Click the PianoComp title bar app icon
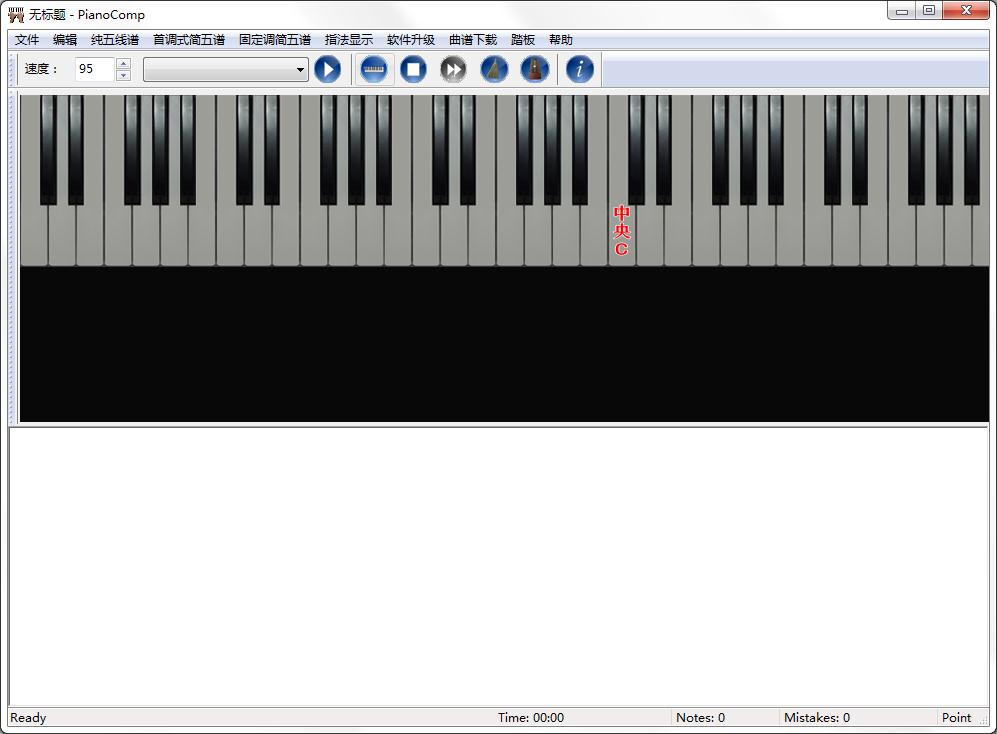997x734 pixels. point(16,14)
